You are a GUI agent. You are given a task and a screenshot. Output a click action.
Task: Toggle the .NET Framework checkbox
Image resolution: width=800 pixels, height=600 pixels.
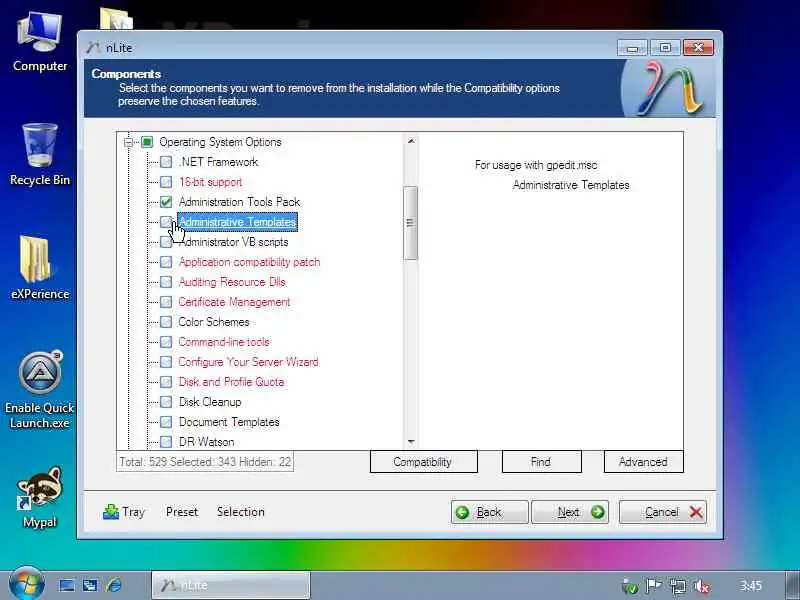point(166,162)
